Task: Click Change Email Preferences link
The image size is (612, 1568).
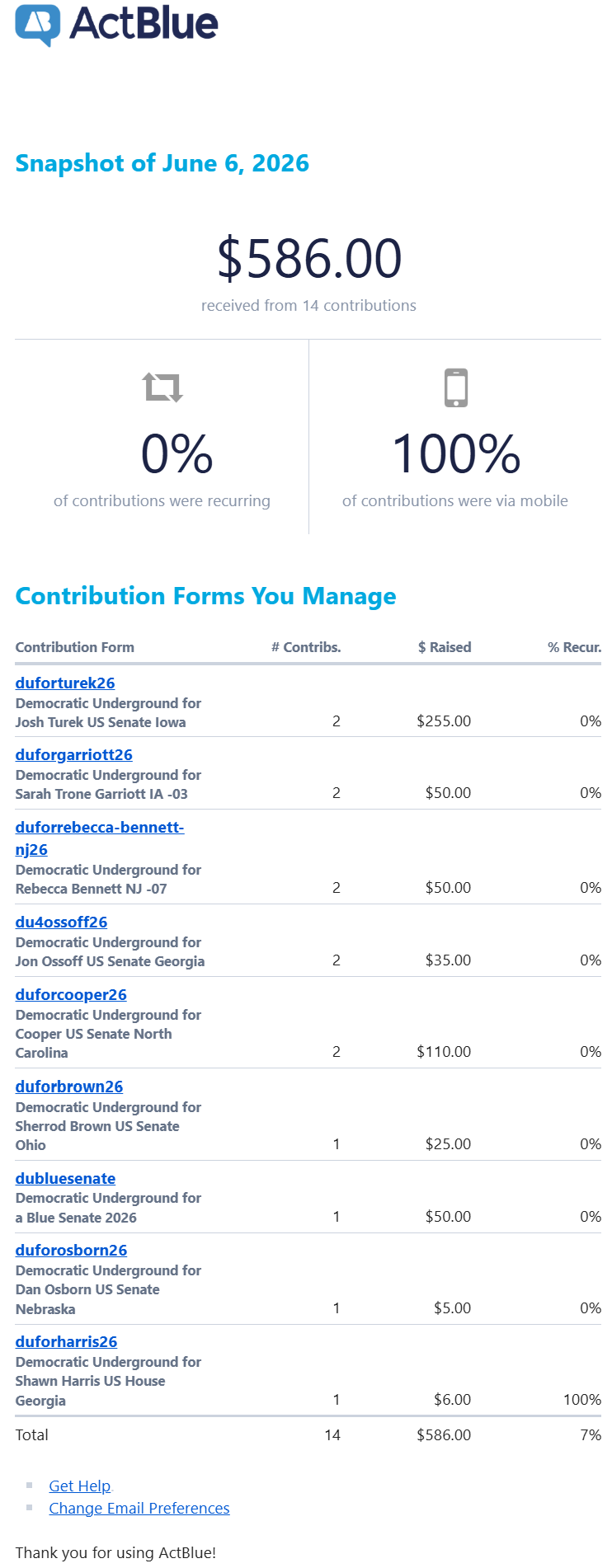Action: click(139, 1508)
